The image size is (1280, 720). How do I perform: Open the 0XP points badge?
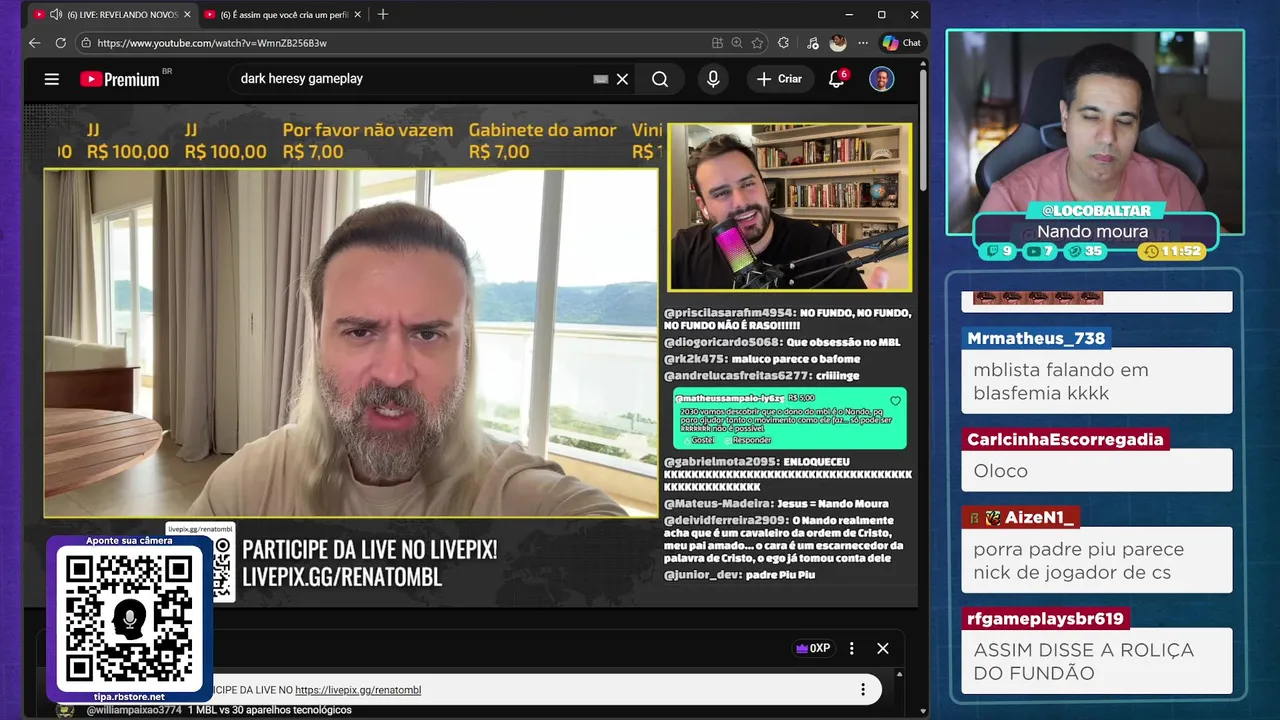[813, 648]
